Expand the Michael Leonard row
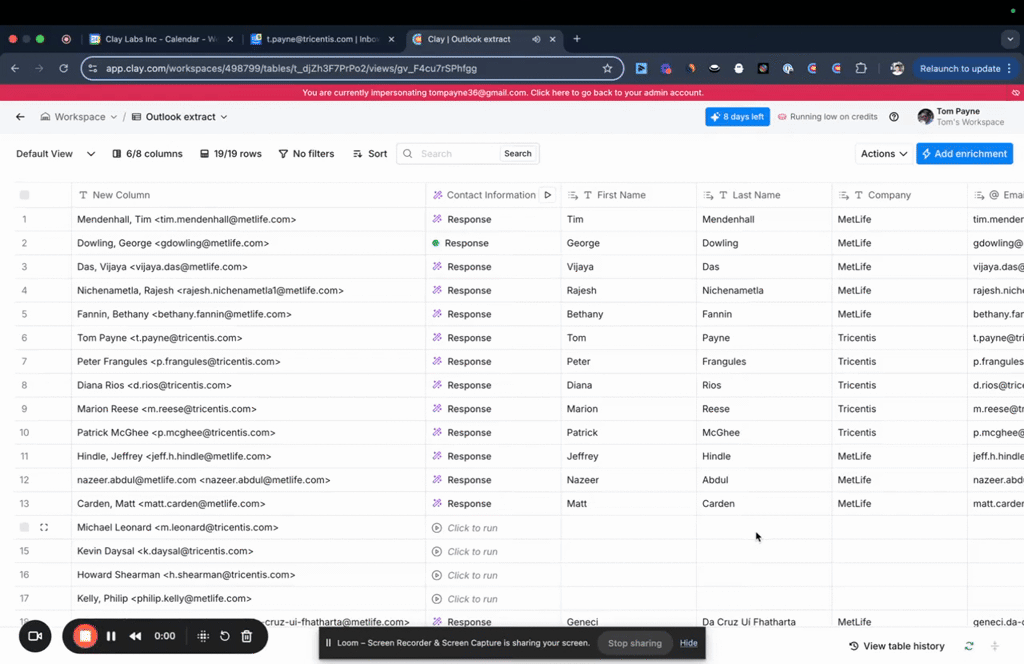The width and height of the screenshot is (1024, 664). point(44,527)
